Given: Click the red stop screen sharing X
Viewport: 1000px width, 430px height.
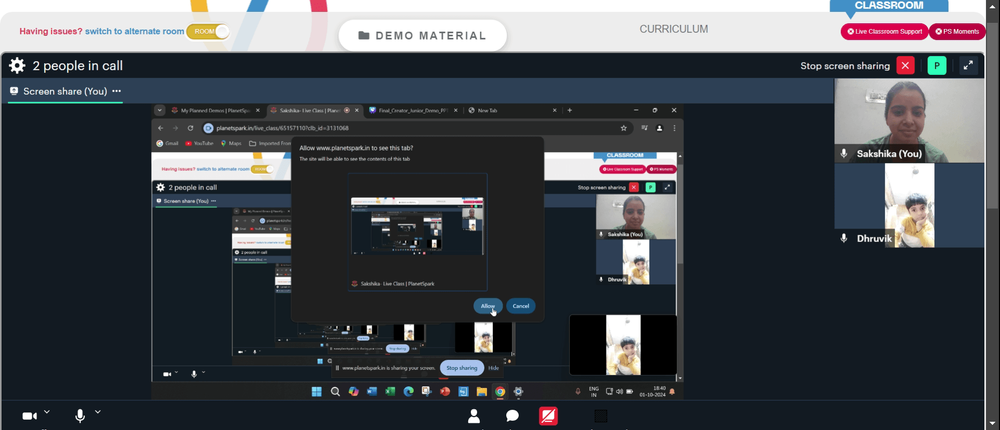Looking at the screenshot, I should pos(905,66).
